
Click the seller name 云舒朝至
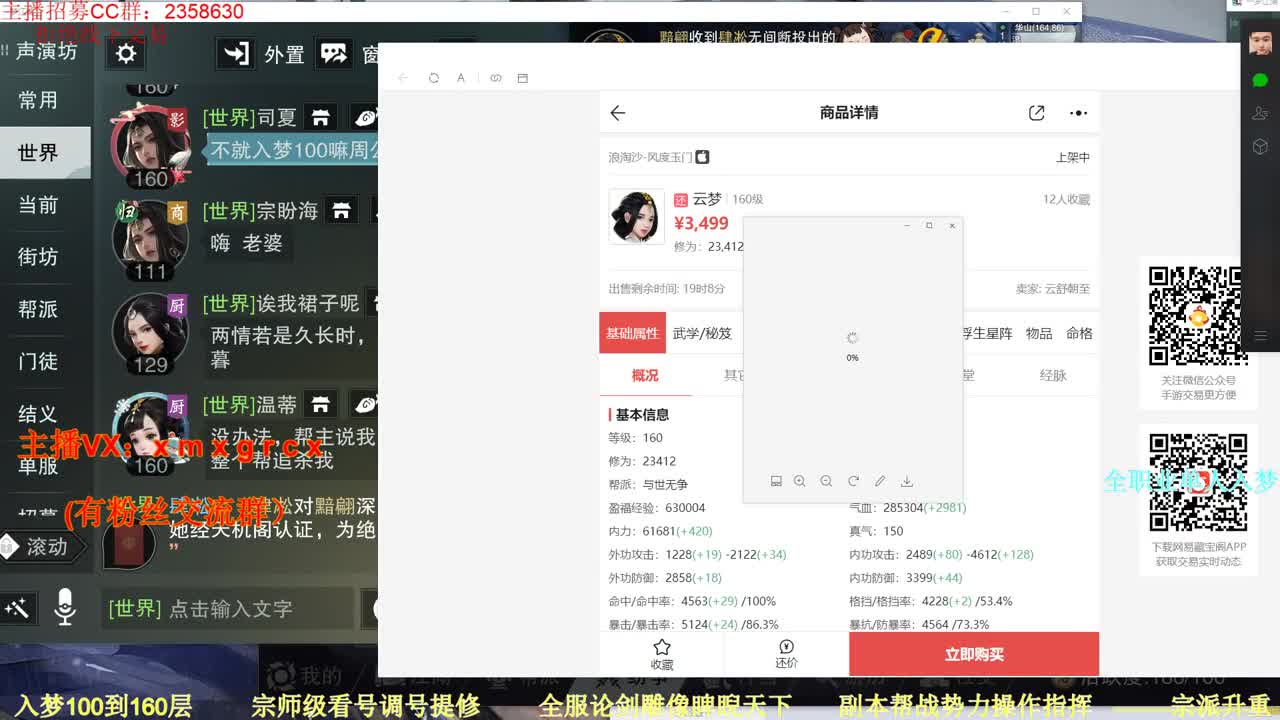pos(1067,289)
